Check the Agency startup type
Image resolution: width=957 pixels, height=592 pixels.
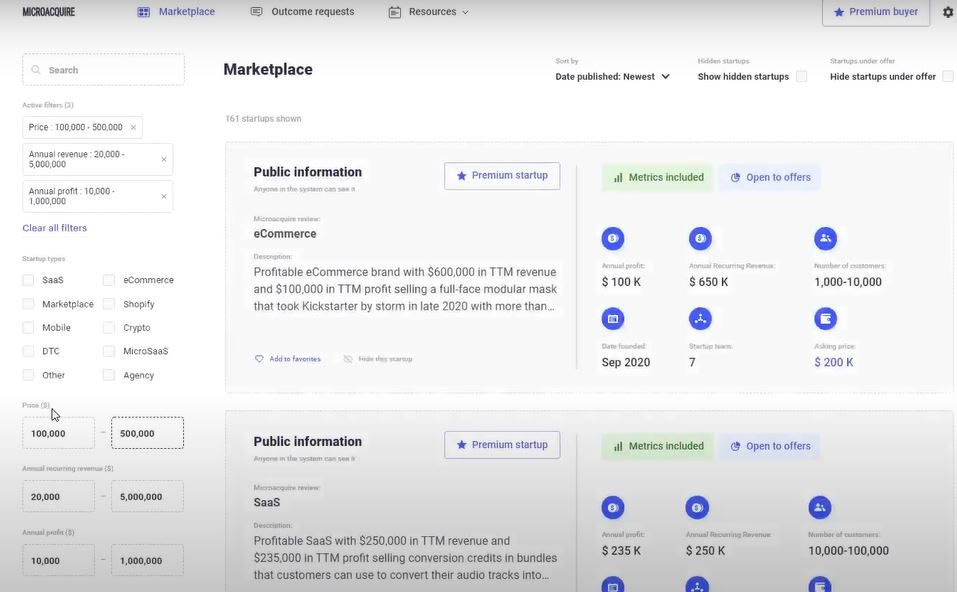pos(109,375)
